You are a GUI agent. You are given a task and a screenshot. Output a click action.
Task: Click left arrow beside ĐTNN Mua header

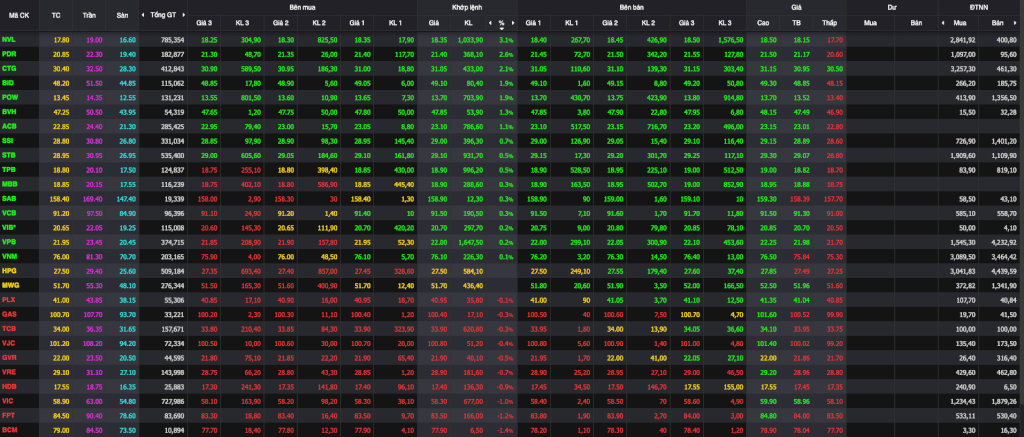pos(942,23)
